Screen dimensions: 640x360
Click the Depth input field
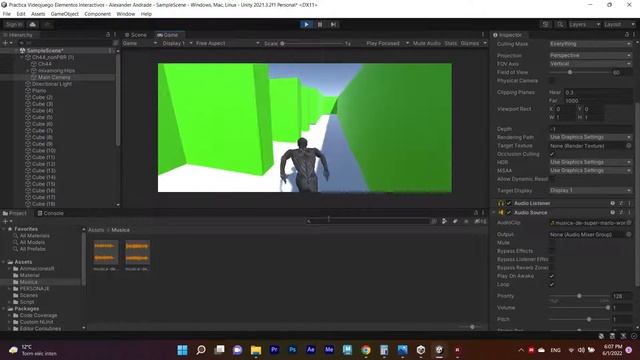(x=590, y=129)
